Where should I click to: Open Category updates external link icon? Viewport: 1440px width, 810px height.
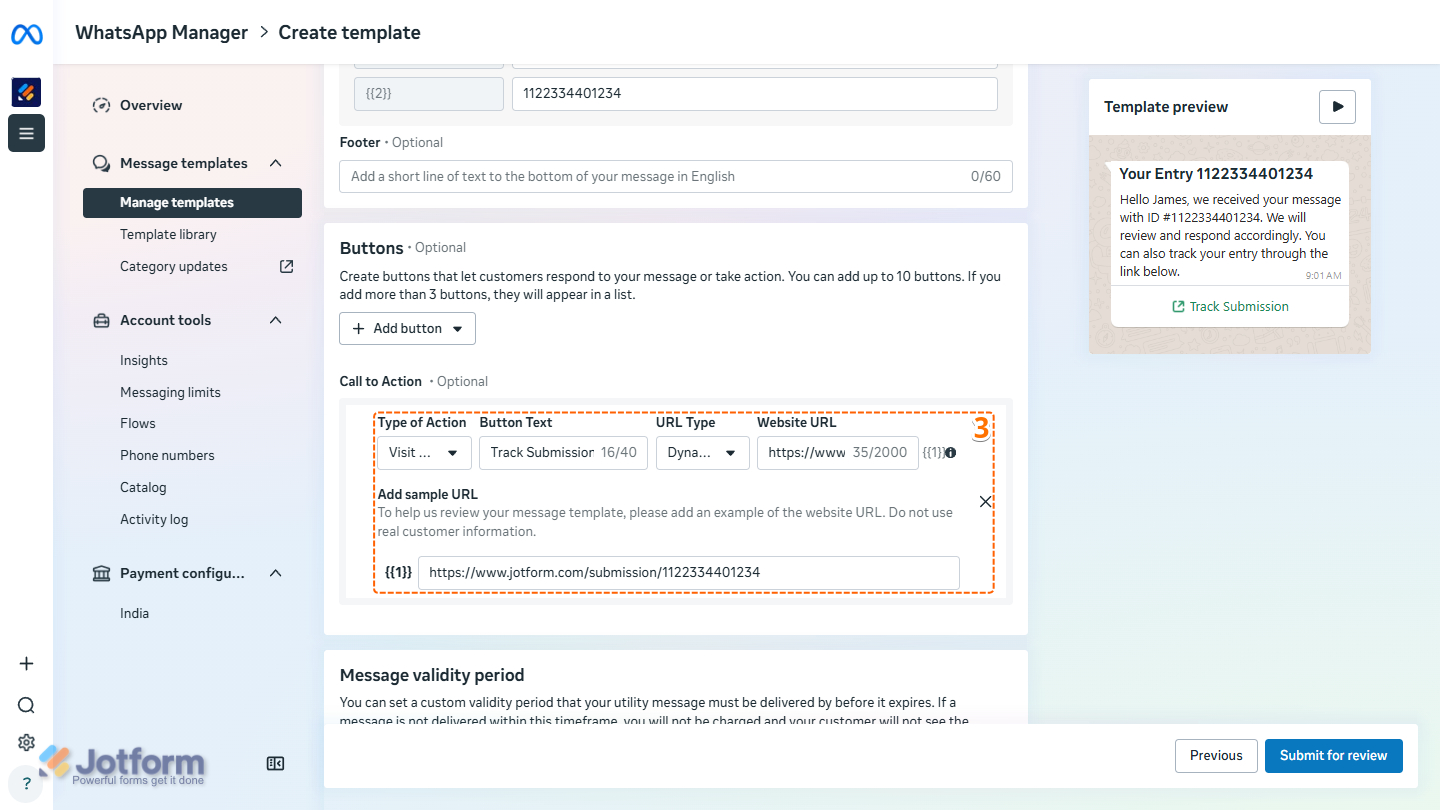(x=286, y=266)
